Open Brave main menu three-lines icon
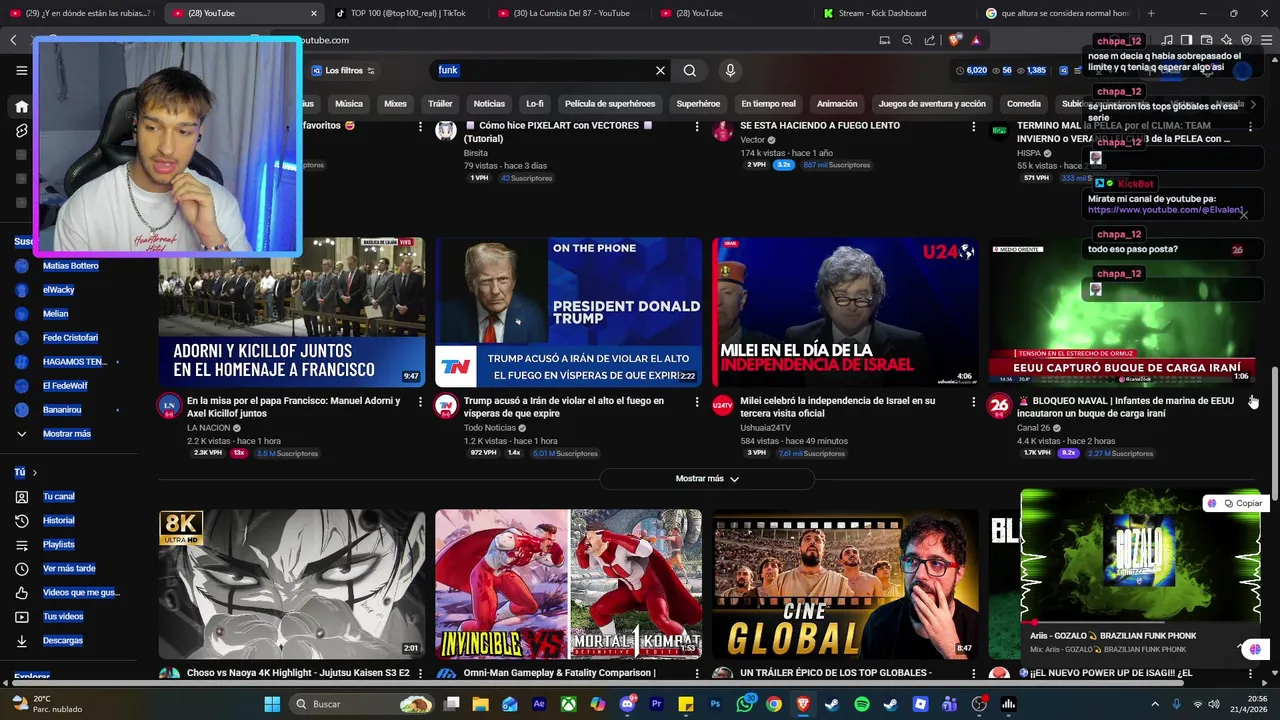Image resolution: width=1280 pixels, height=720 pixels. 1267,40
